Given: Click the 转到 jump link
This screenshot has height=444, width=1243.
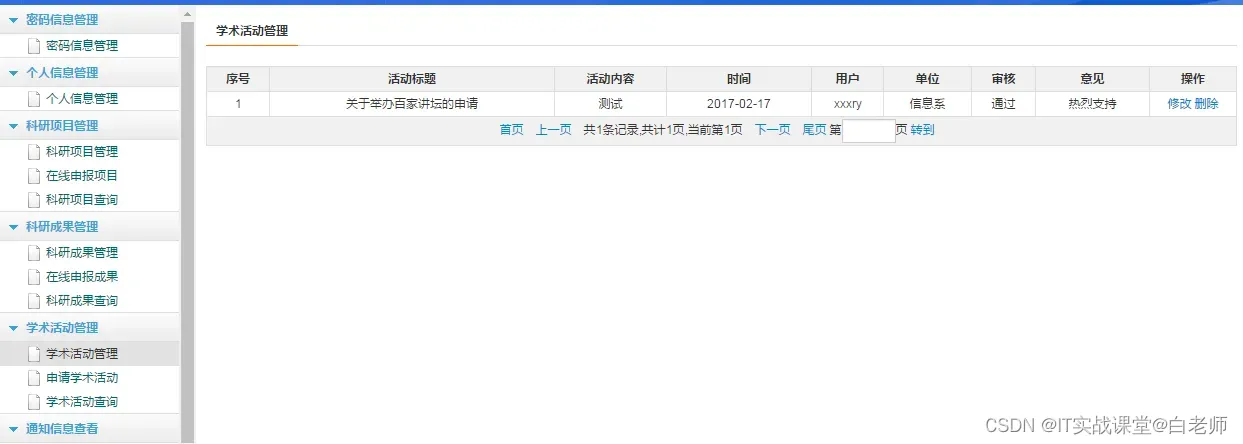Looking at the screenshot, I should click(x=922, y=131).
